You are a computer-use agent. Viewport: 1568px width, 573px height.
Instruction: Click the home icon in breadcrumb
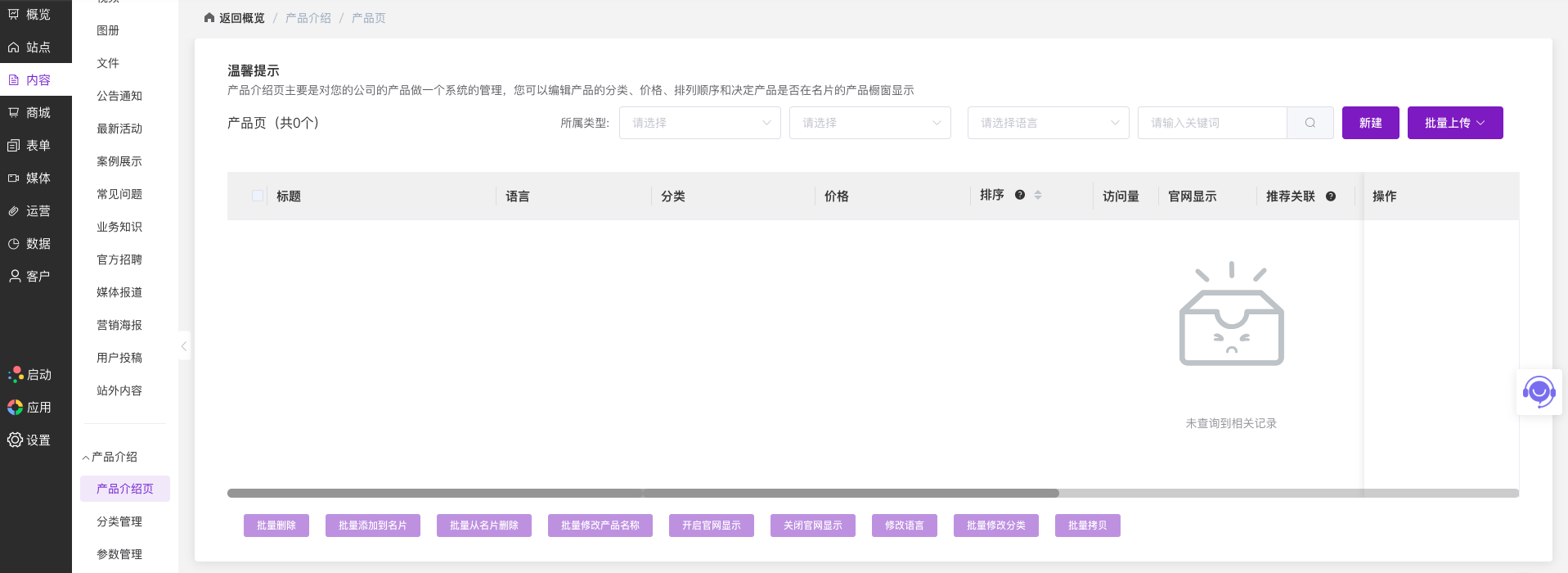tap(209, 18)
